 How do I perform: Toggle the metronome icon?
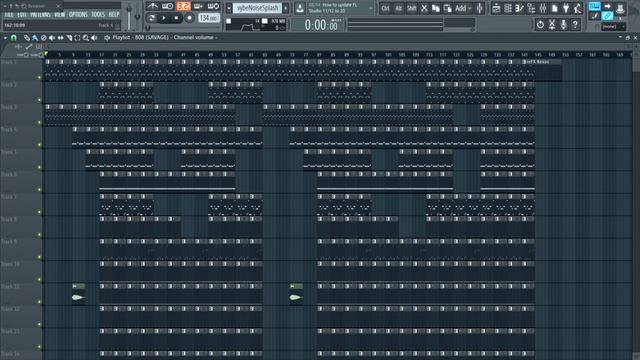click(x=153, y=7)
